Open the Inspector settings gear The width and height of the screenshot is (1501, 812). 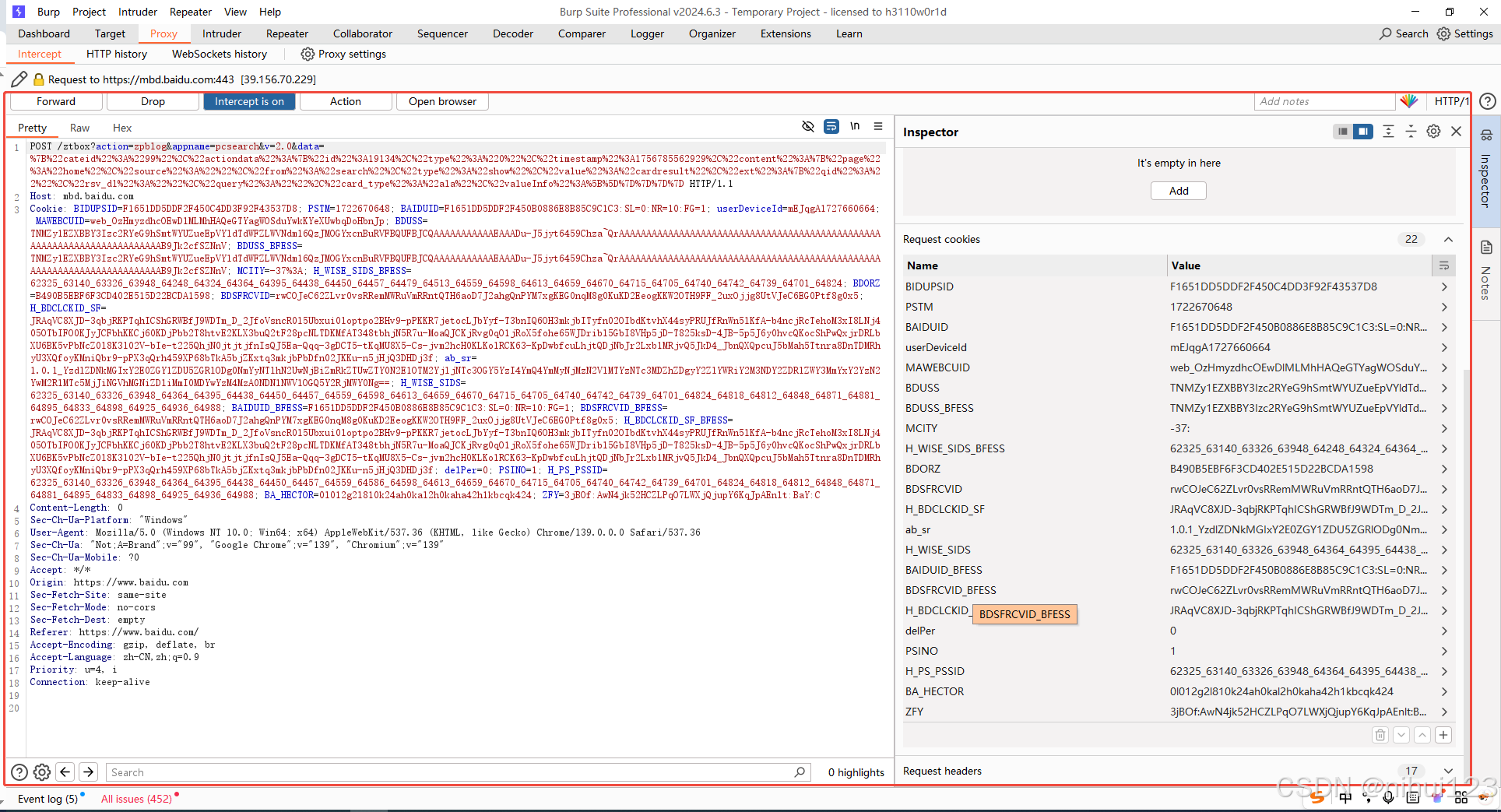coord(1433,132)
